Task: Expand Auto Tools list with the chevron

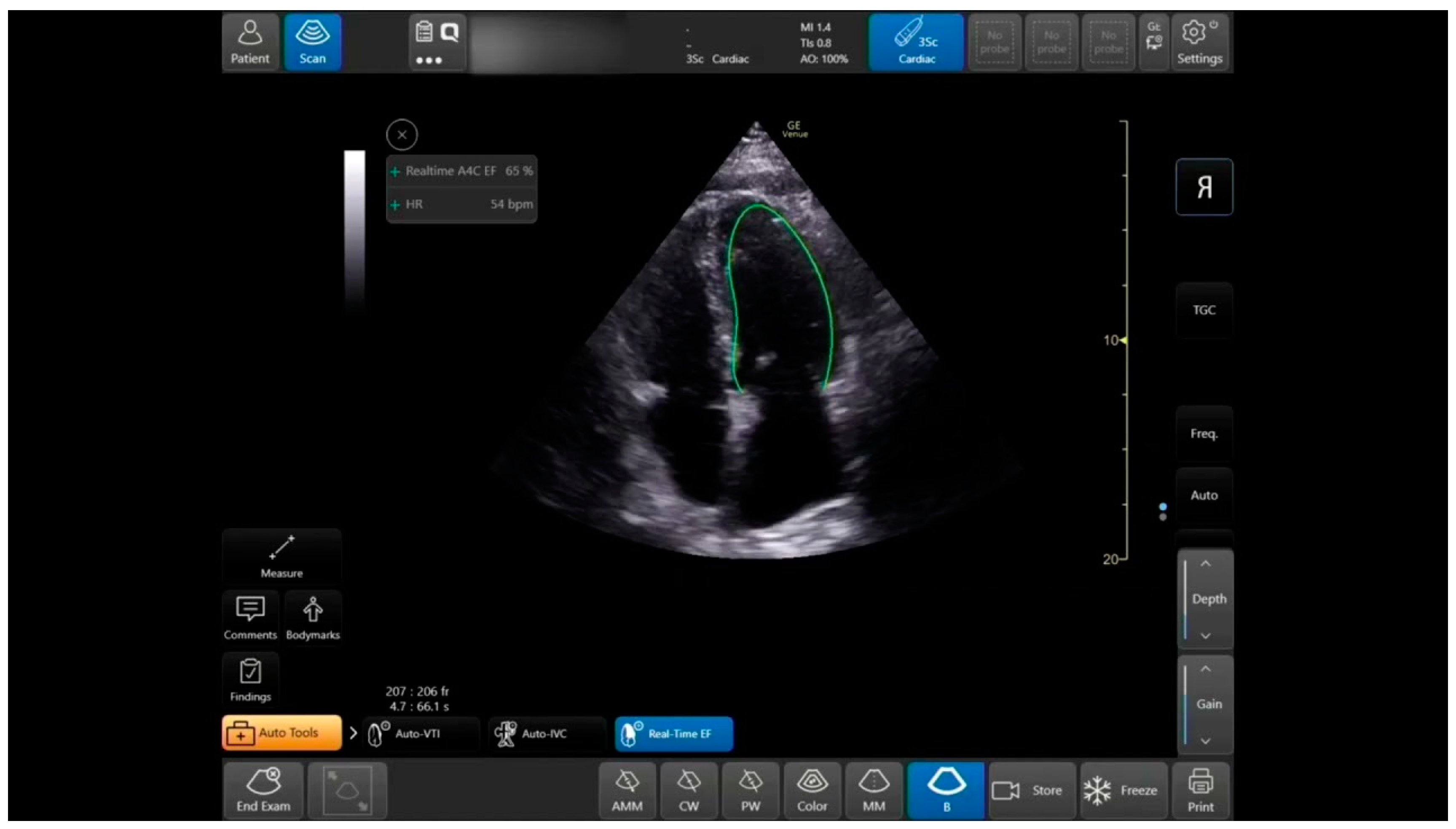Action: point(353,733)
